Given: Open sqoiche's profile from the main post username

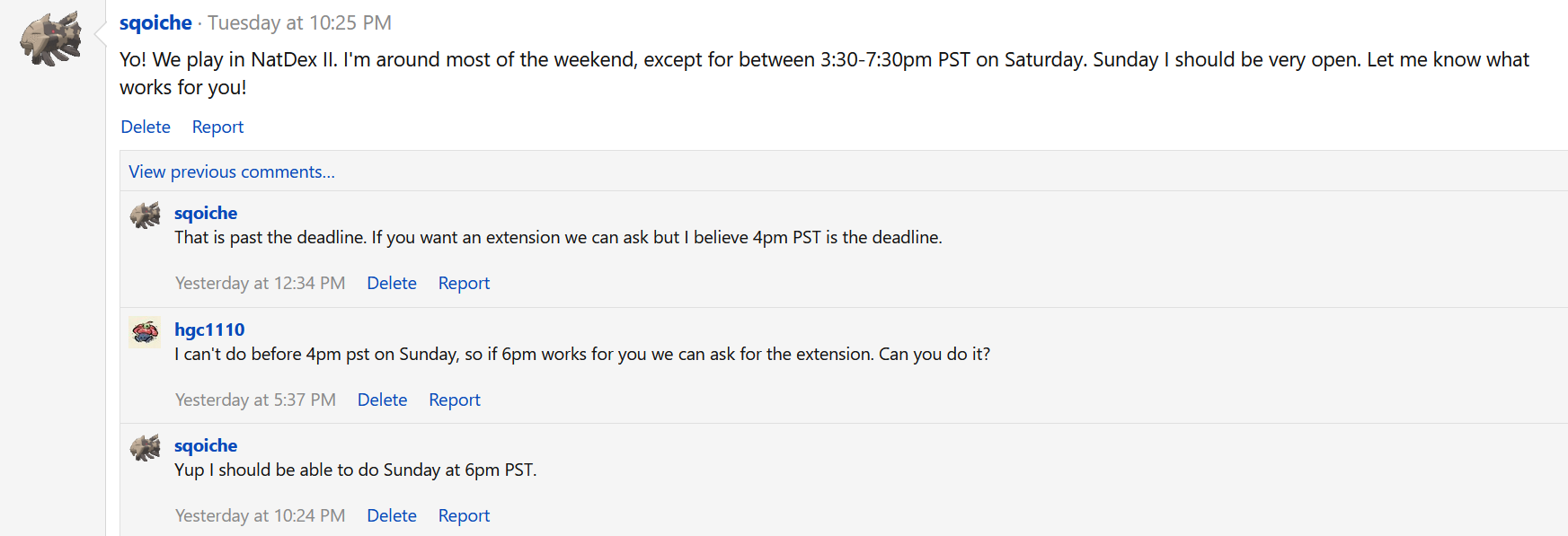Looking at the screenshot, I should [x=155, y=22].
